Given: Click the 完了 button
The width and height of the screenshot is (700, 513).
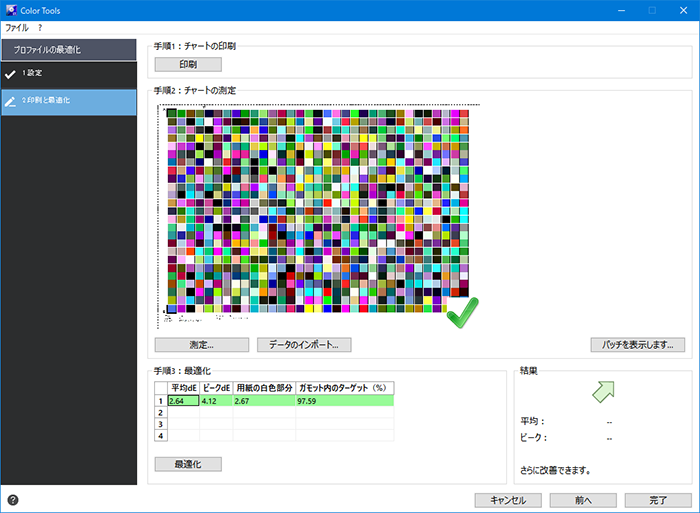Looking at the screenshot, I should (658, 500).
